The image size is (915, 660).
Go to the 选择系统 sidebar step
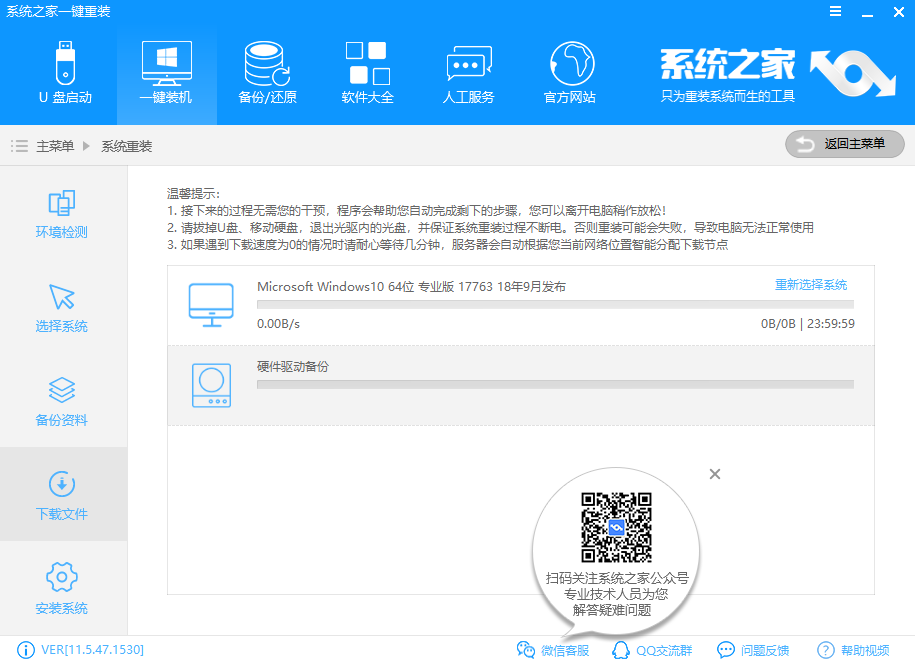click(x=62, y=308)
